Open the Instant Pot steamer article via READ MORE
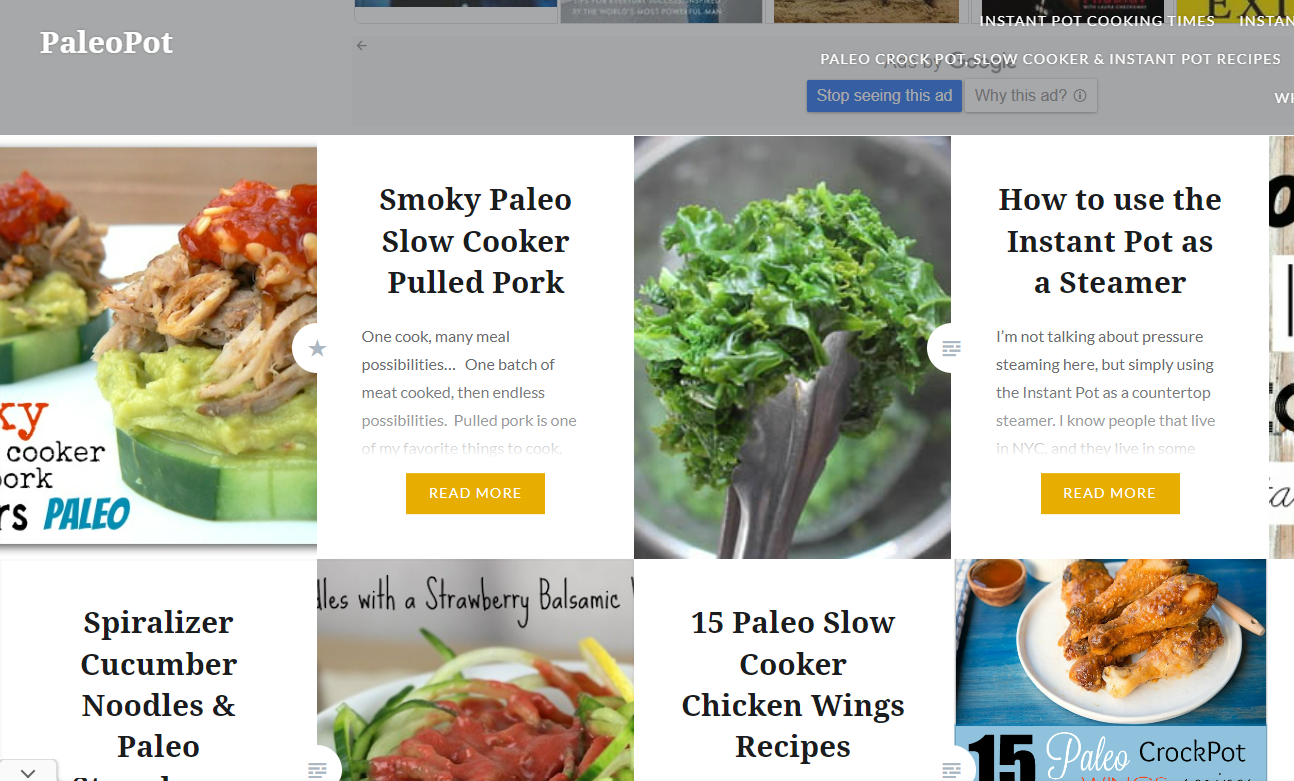 1110,493
